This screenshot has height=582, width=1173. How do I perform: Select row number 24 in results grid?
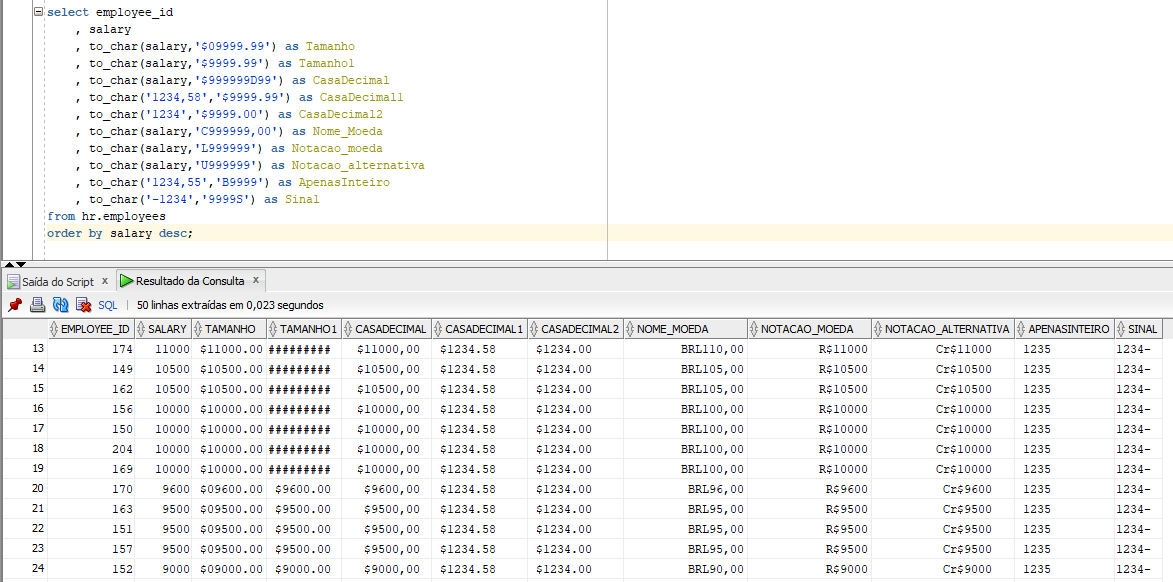pos(24,569)
